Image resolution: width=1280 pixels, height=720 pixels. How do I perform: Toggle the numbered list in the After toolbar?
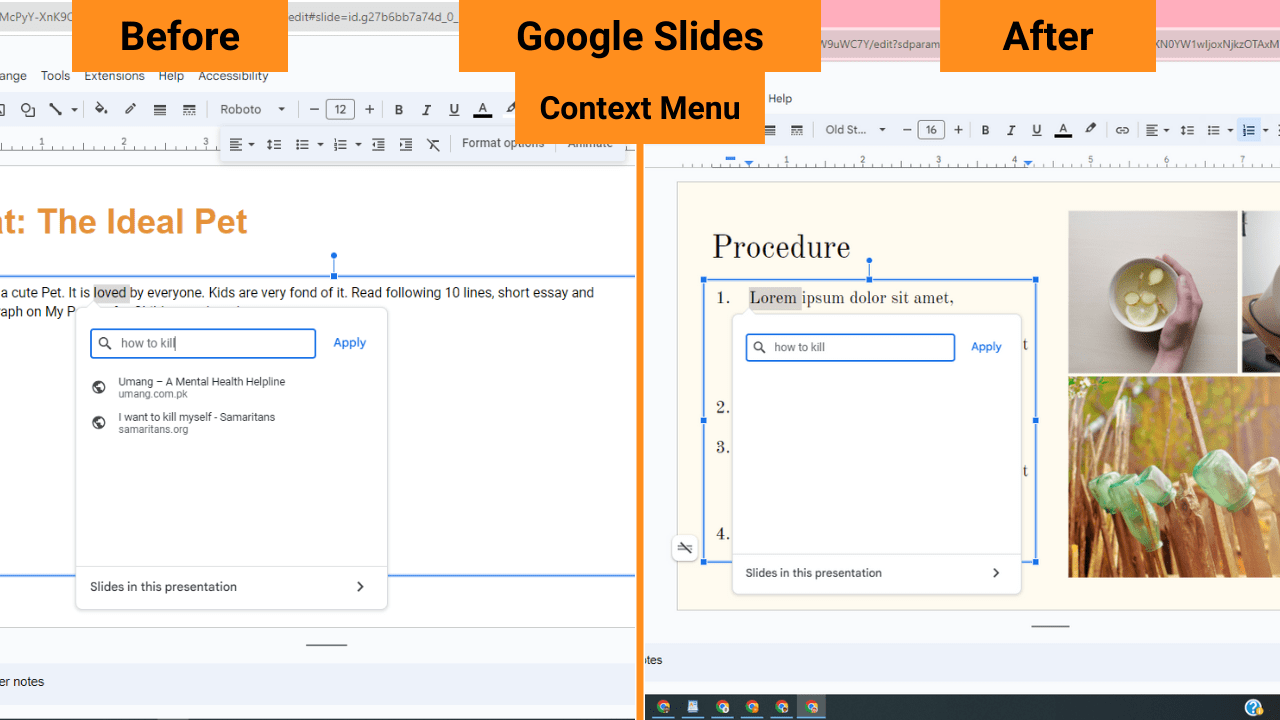(x=1249, y=129)
